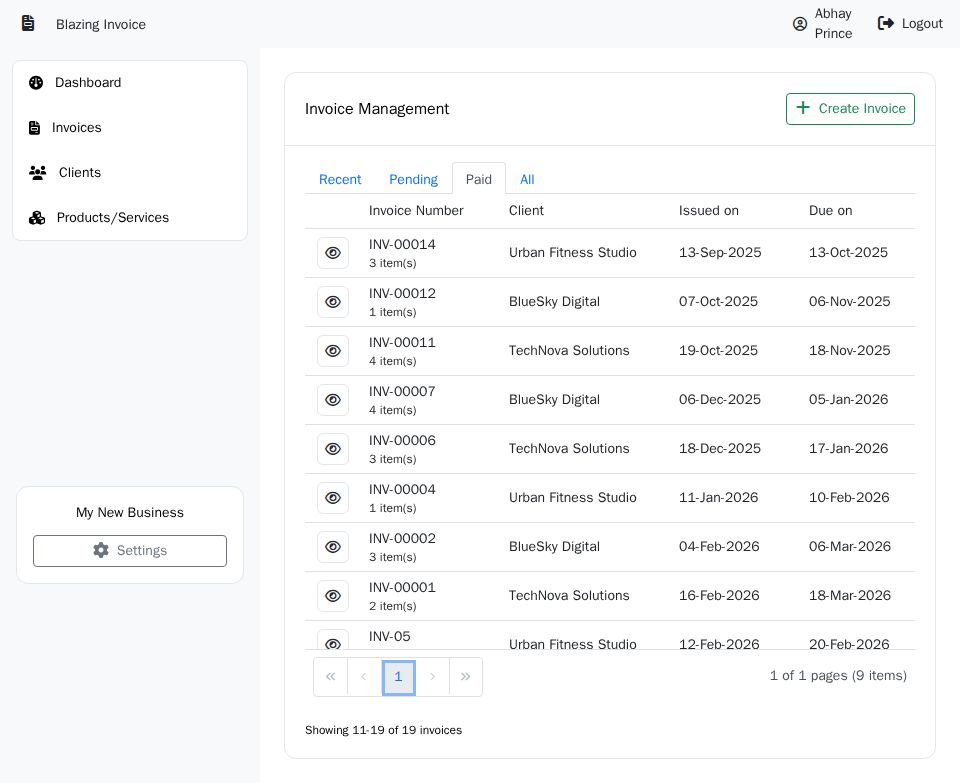Click the next page chevron

coord(432,677)
